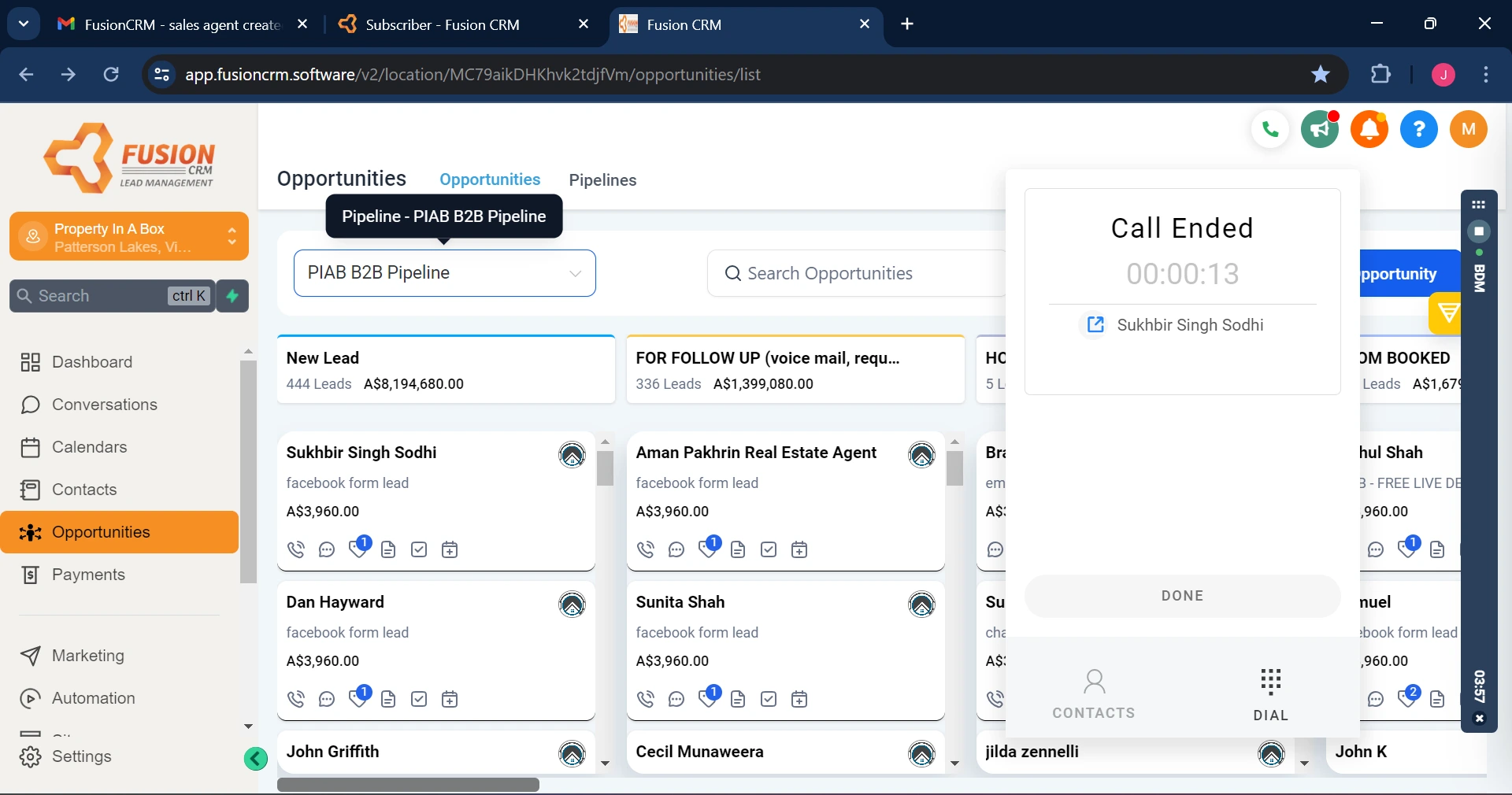This screenshot has height=795, width=1512.
Task: Click the quick actions lightning bolt icon
Action: pyautogui.click(x=232, y=296)
